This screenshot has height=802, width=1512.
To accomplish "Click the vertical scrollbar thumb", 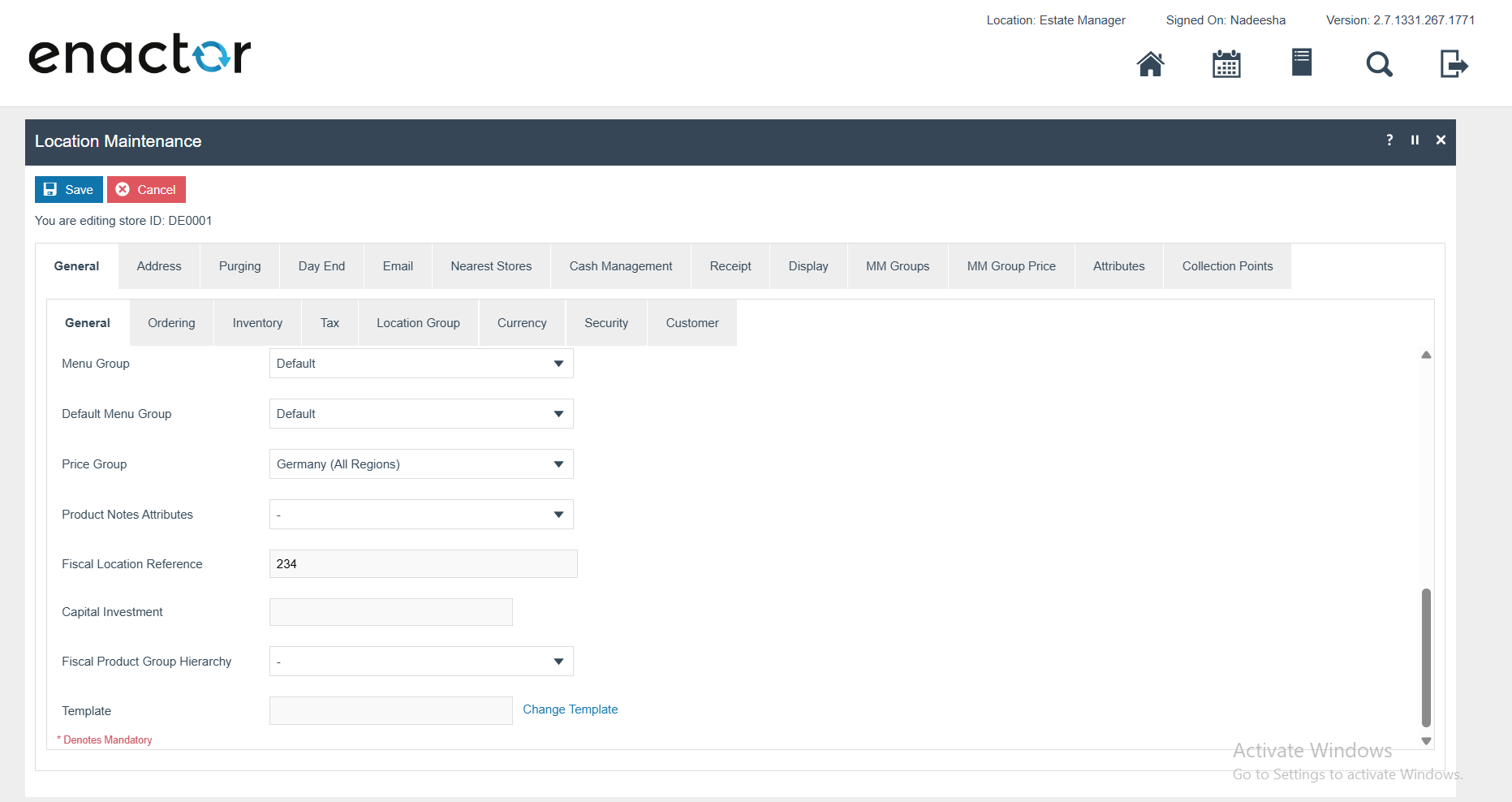I will click(x=1426, y=658).
